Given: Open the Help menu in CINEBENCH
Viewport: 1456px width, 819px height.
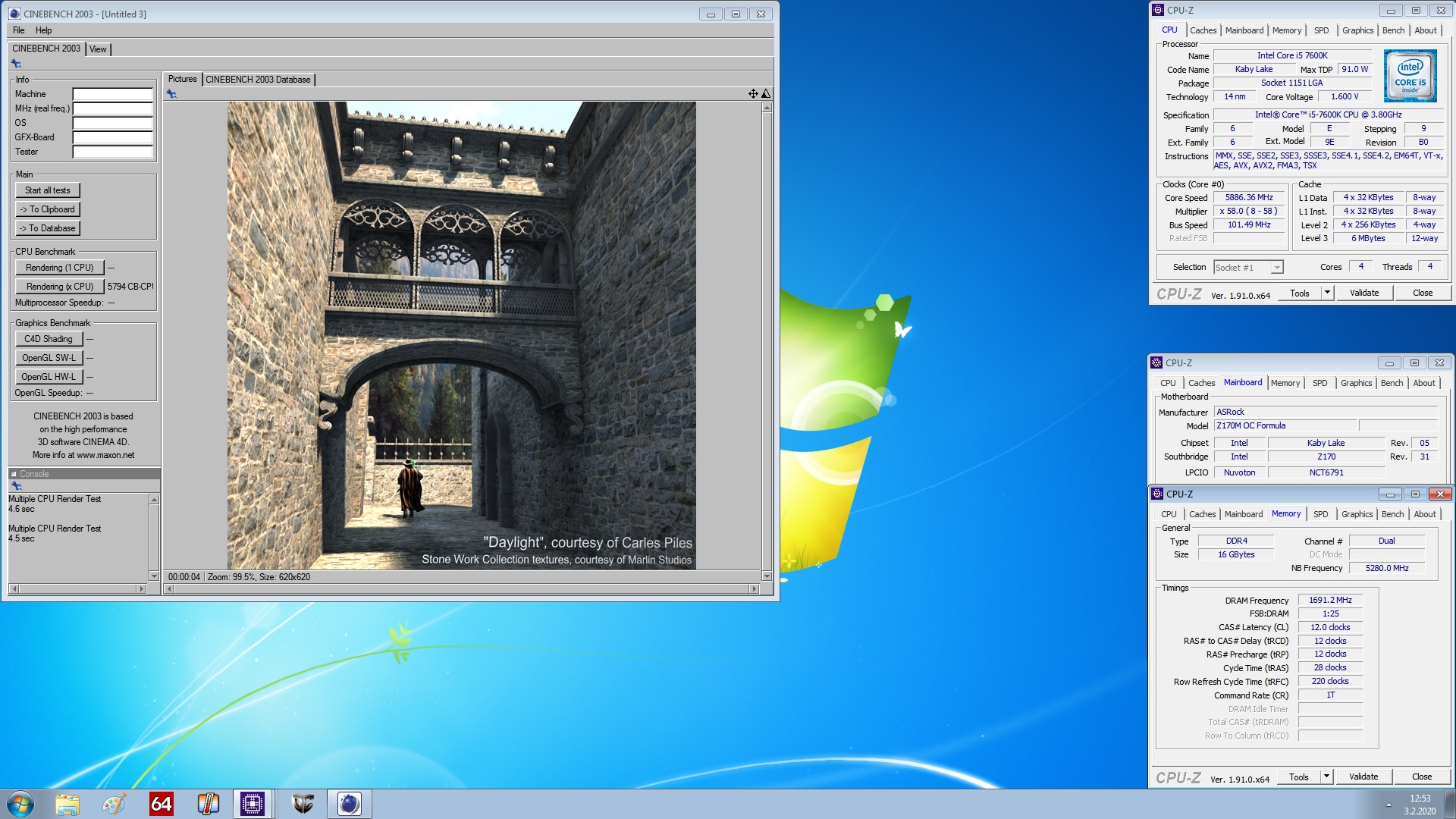Looking at the screenshot, I should click(x=44, y=30).
